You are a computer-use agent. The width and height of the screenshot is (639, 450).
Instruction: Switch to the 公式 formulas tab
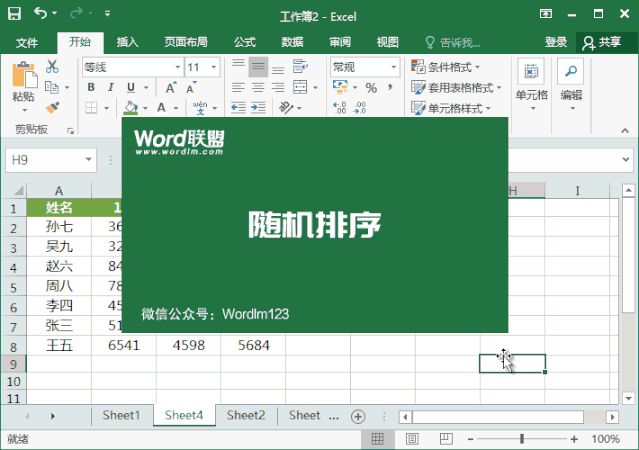(x=245, y=42)
